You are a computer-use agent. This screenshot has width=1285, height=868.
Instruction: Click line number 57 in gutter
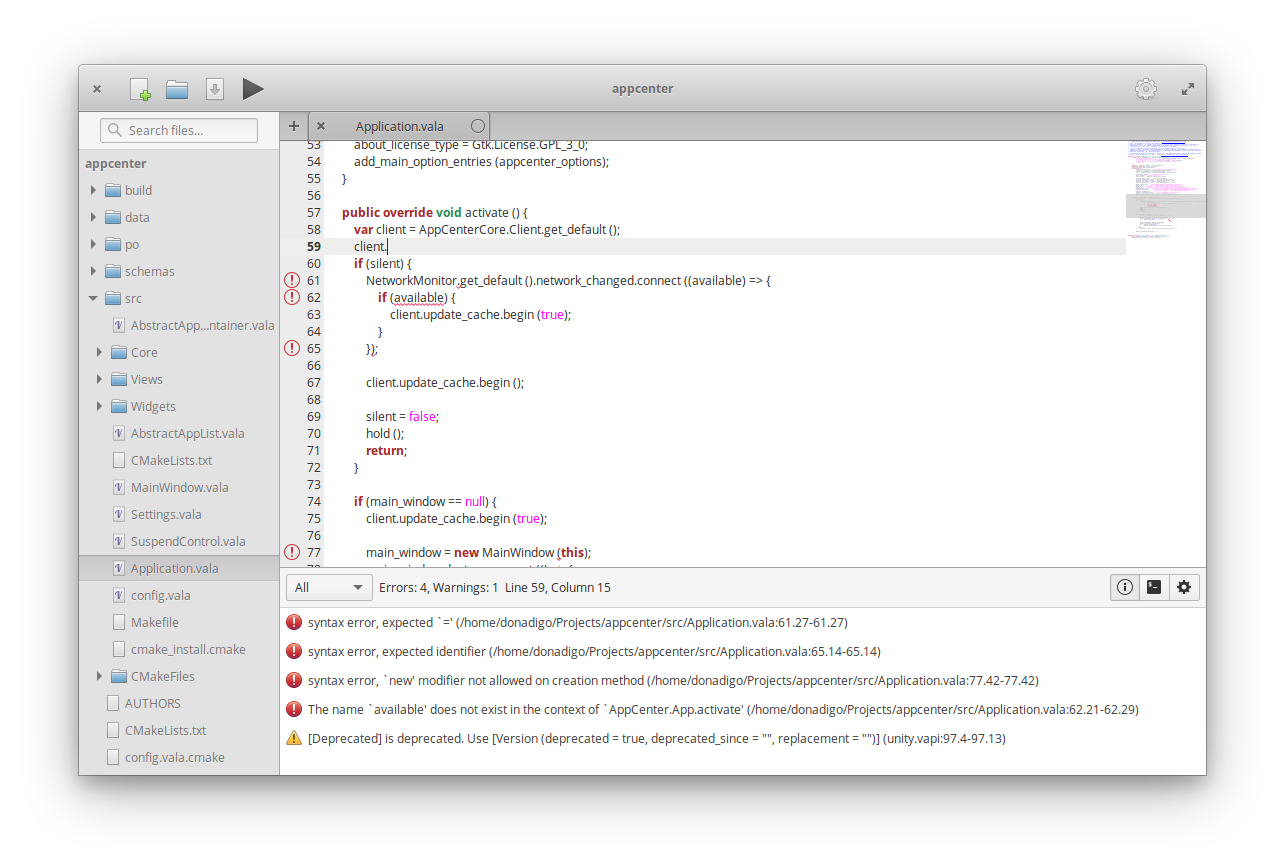click(314, 212)
